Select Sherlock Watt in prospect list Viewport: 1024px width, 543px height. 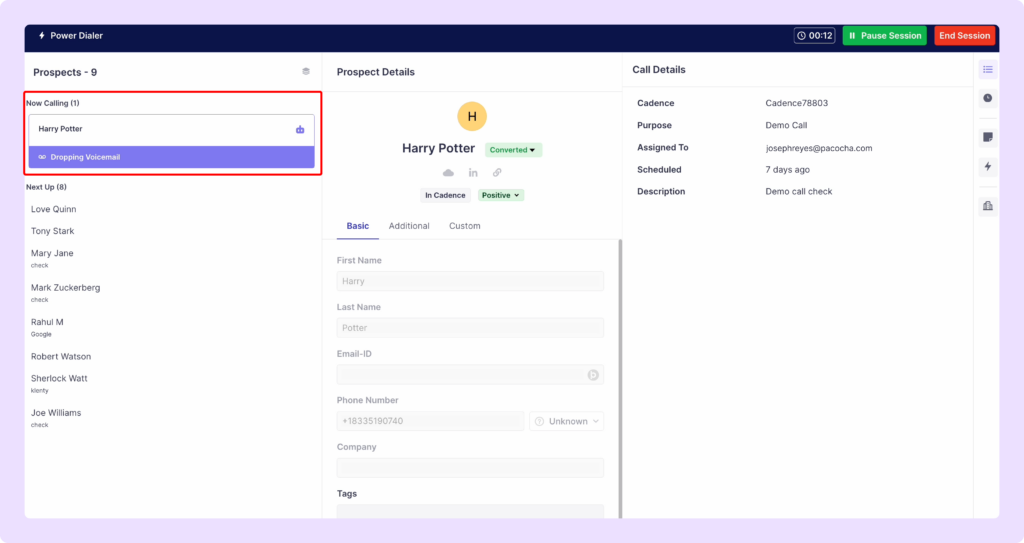[x=59, y=379]
